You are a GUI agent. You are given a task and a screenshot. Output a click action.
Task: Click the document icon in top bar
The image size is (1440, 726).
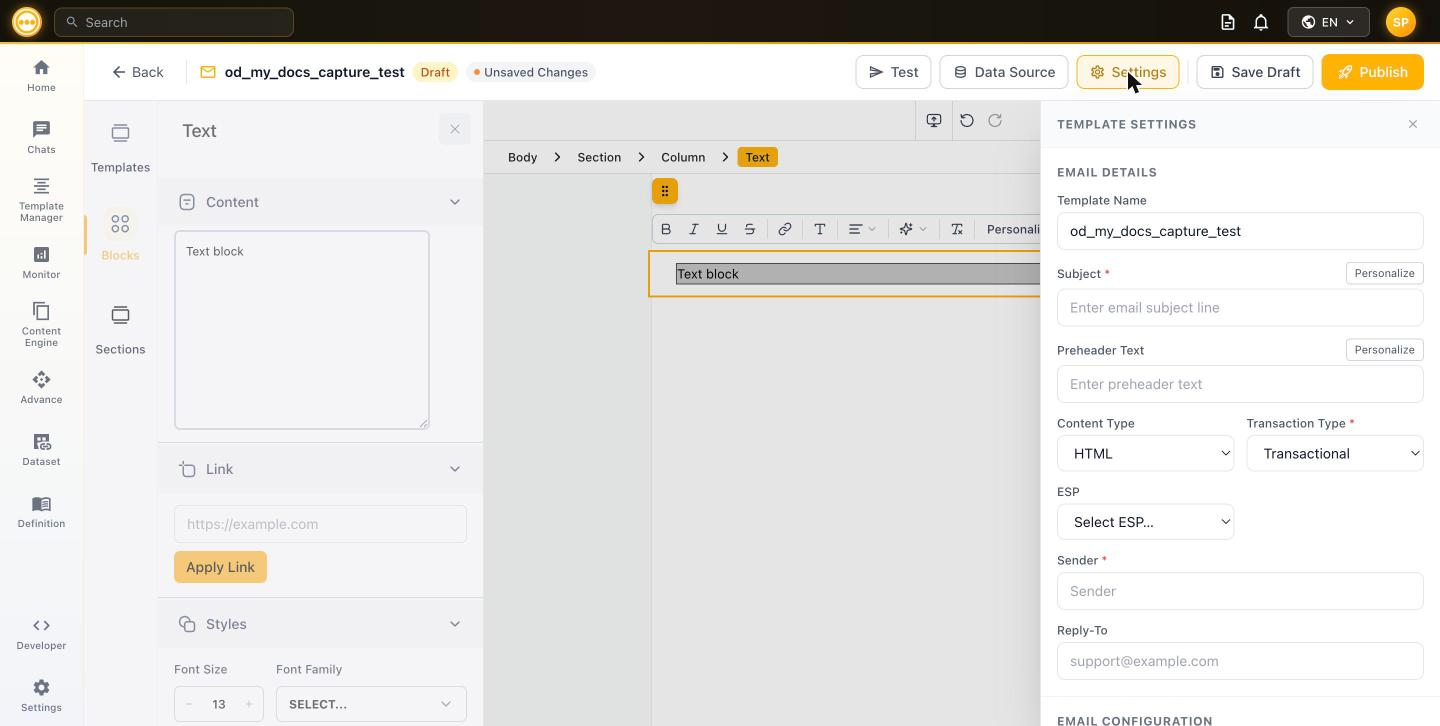pos(1228,22)
